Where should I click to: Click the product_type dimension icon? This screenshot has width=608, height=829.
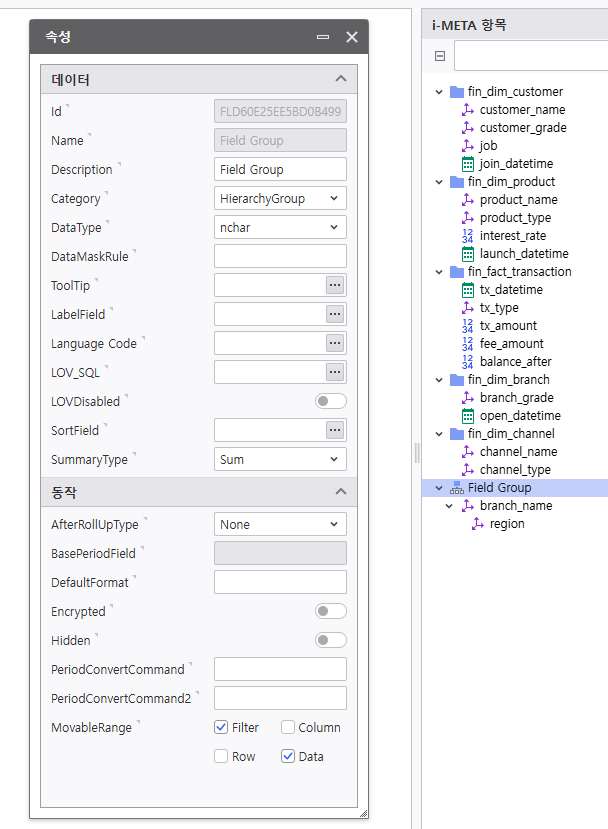[468, 218]
